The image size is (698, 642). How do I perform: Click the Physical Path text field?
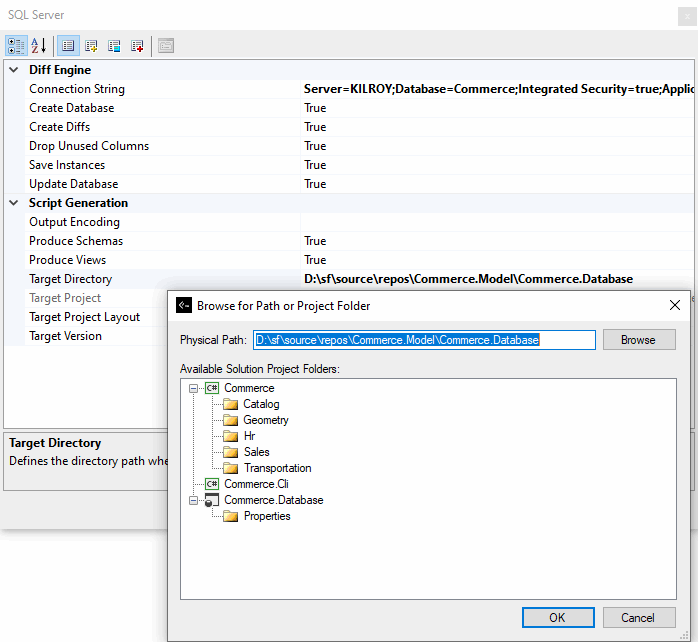(x=424, y=340)
